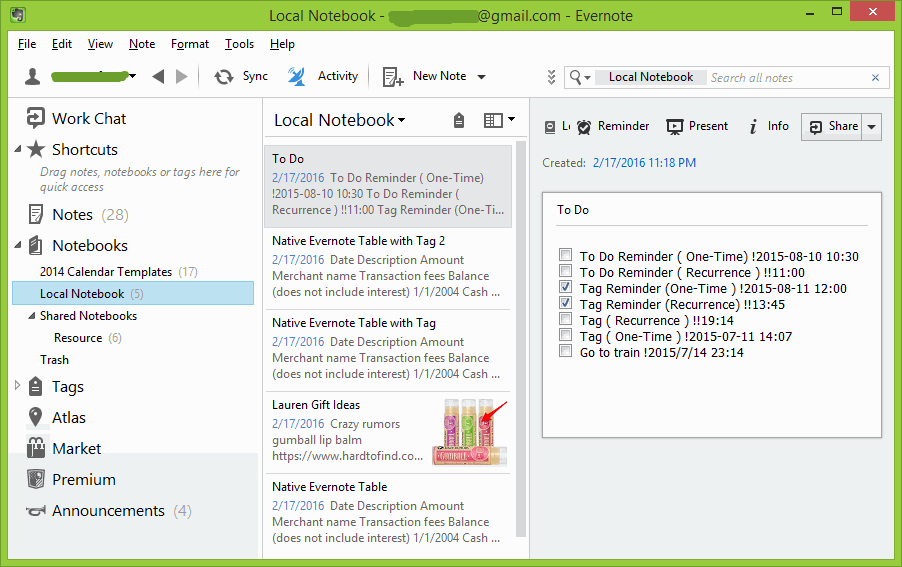Open the Format menu
902x567 pixels.
(190, 44)
